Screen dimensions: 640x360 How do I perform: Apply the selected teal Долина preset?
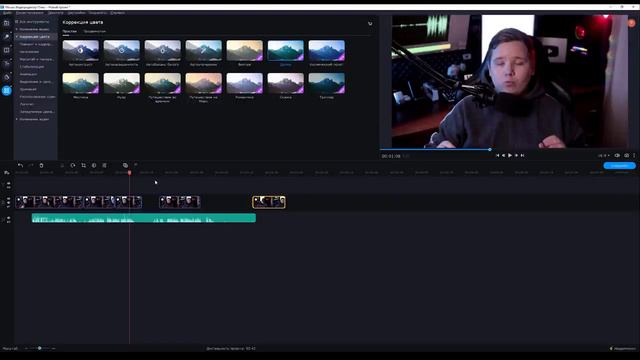point(286,51)
